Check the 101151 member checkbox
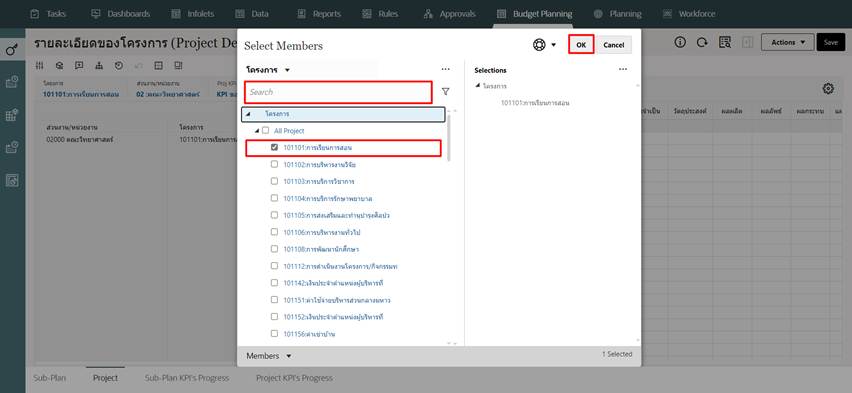Viewport: 852px width, 393px height. (x=274, y=300)
